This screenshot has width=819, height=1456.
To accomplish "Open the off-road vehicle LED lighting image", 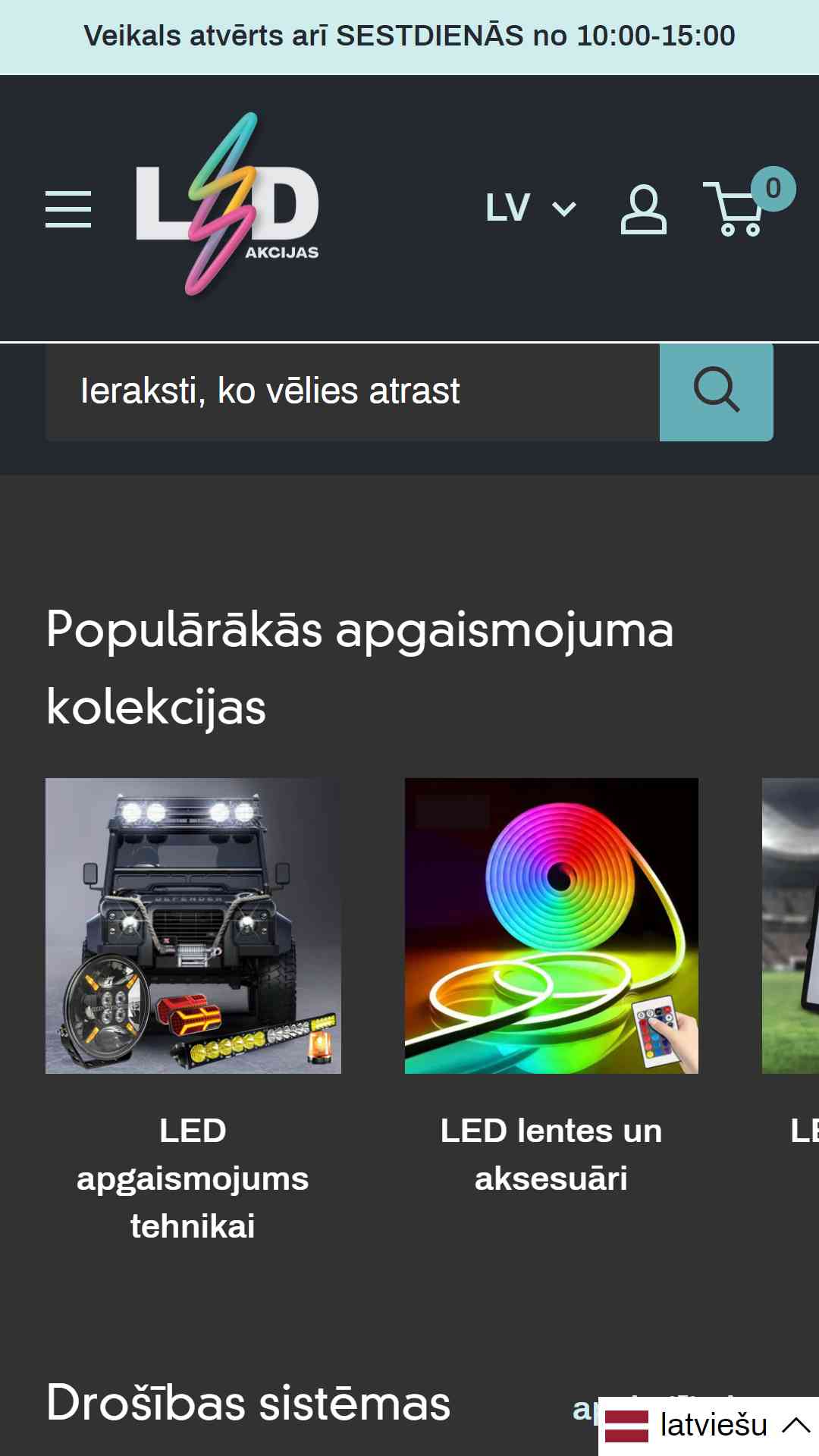I will click(x=193, y=926).
